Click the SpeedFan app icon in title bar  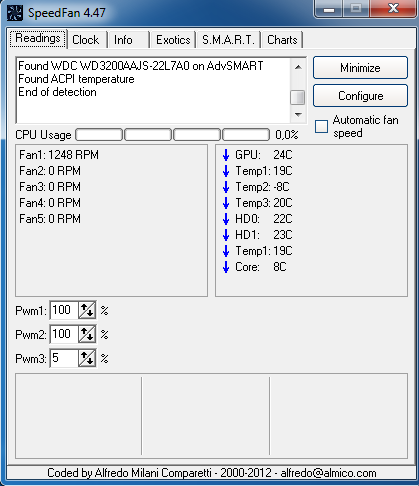pos(15,13)
